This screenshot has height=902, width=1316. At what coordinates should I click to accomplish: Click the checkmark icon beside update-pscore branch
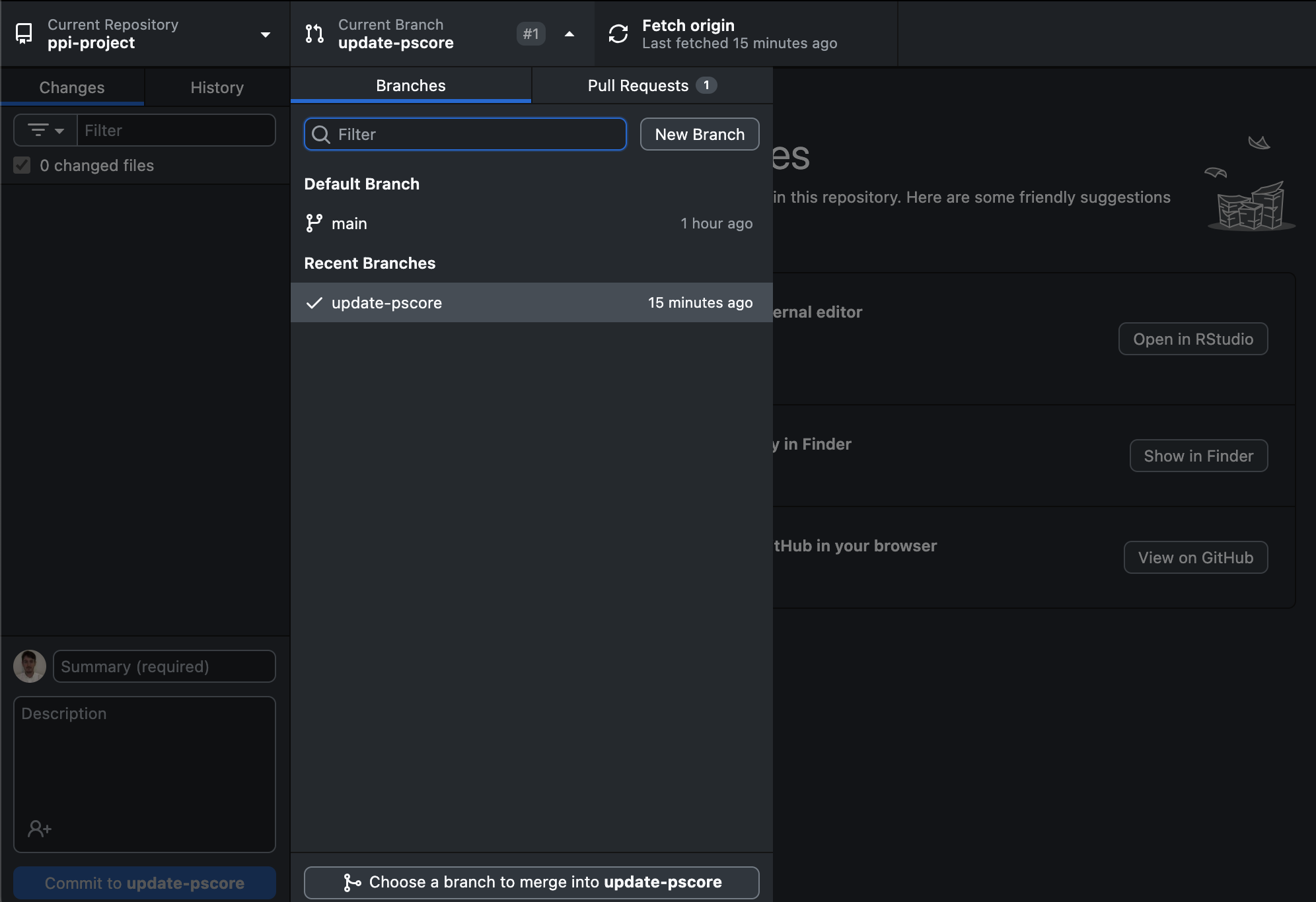(314, 303)
